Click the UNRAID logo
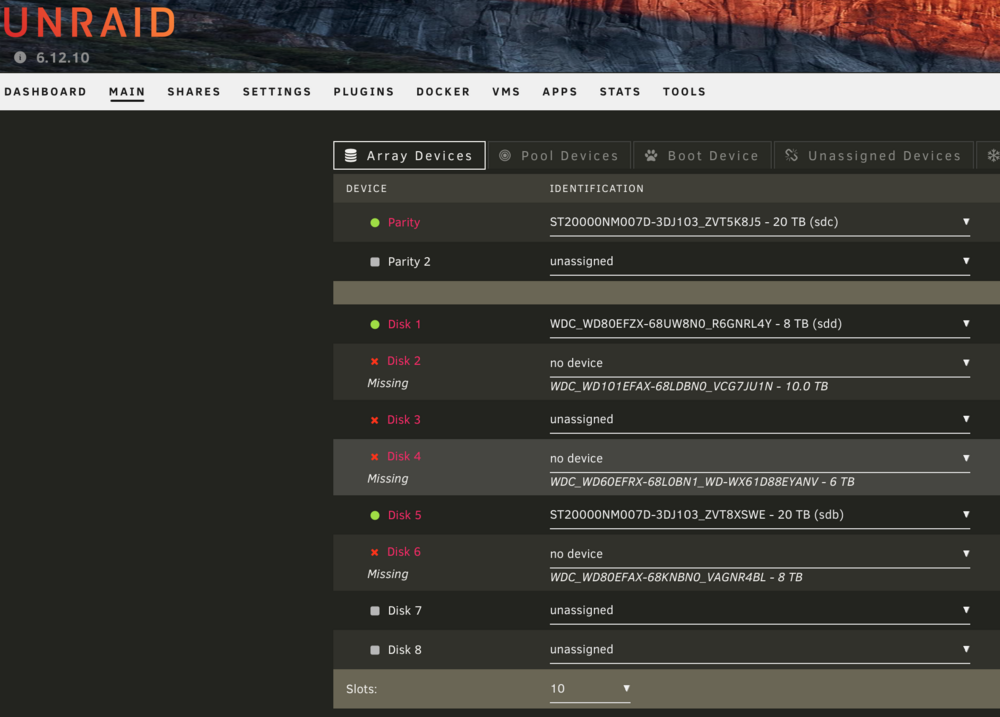The width and height of the screenshot is (1000, 717). click(x=89, y=23)
